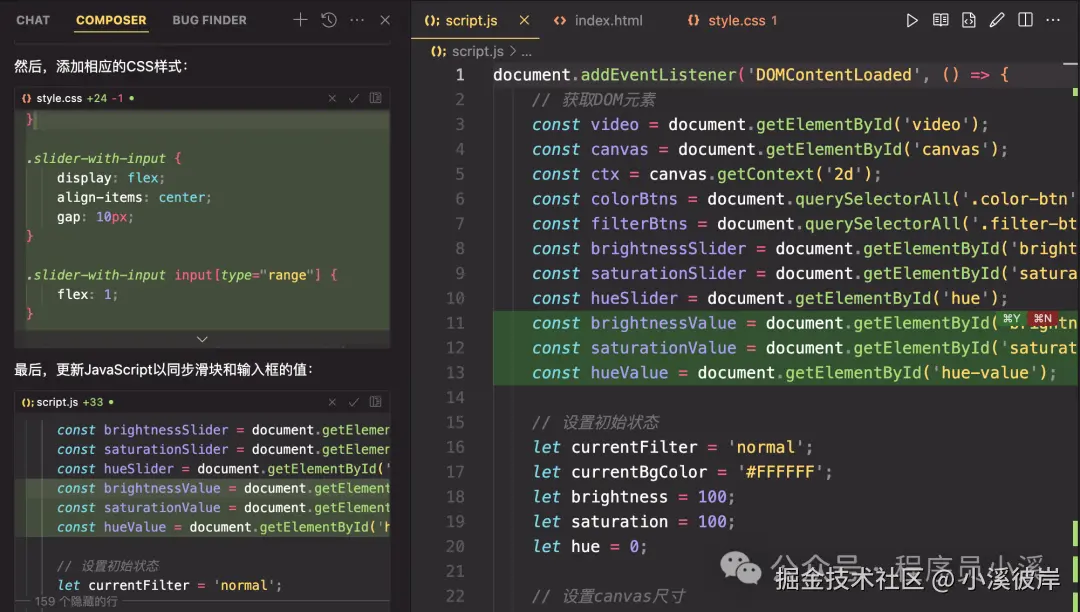
Task: Click the style.css file name in composer
Action: click(59, 98)
